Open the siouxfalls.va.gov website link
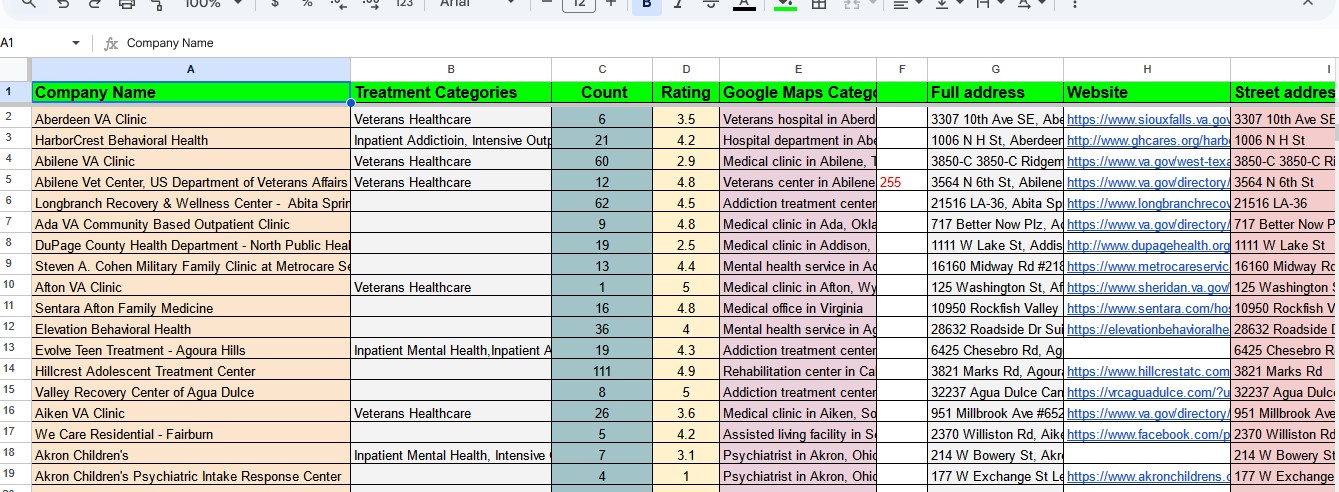 (x=1148, y=119)
